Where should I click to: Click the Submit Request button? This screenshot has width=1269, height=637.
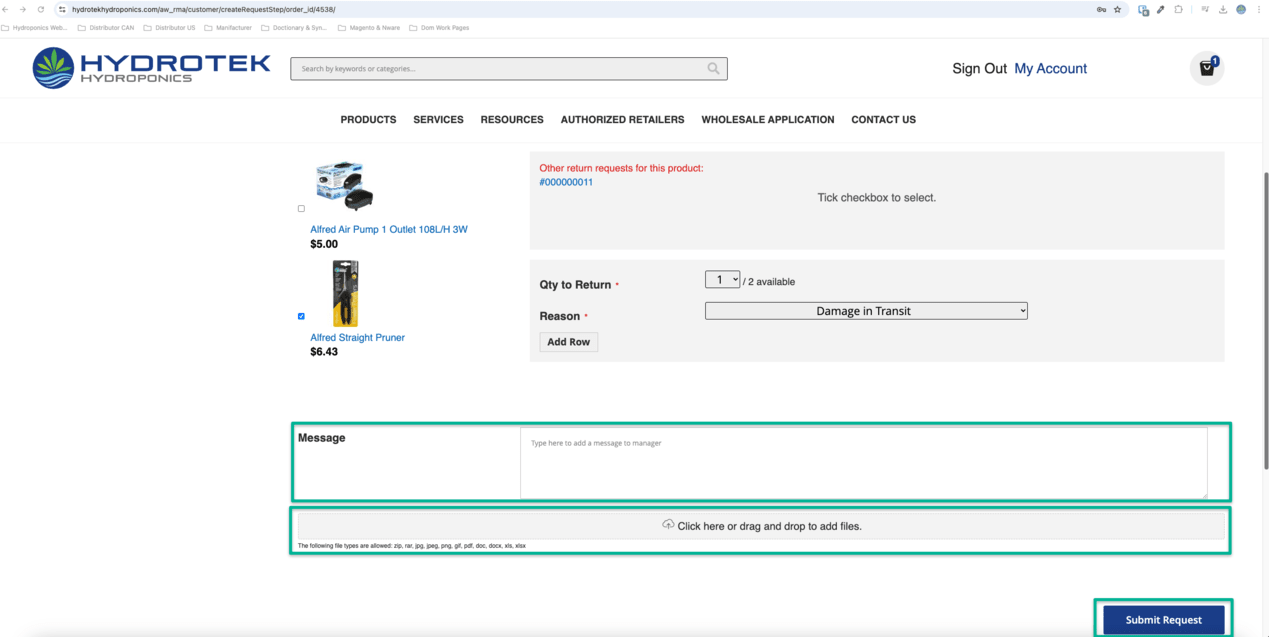click(x=1164, y=620)
